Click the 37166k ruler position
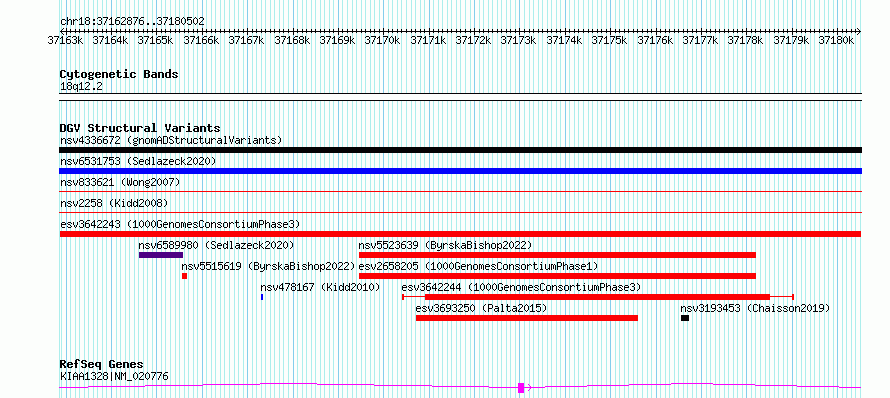Screen dimensions: 890x398 point(201,40)
